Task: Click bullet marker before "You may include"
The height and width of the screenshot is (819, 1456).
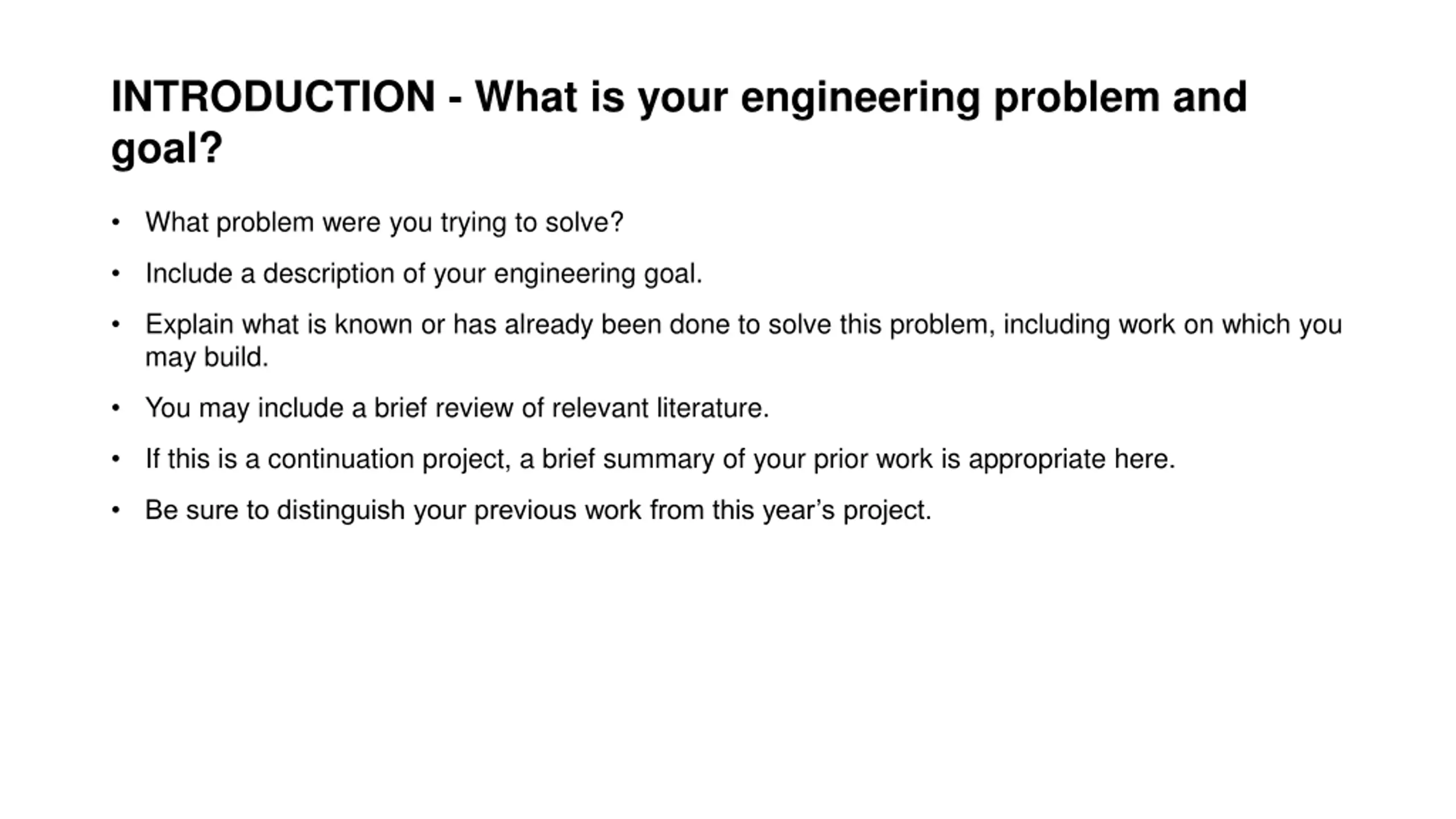Action: tap(116, 408)
